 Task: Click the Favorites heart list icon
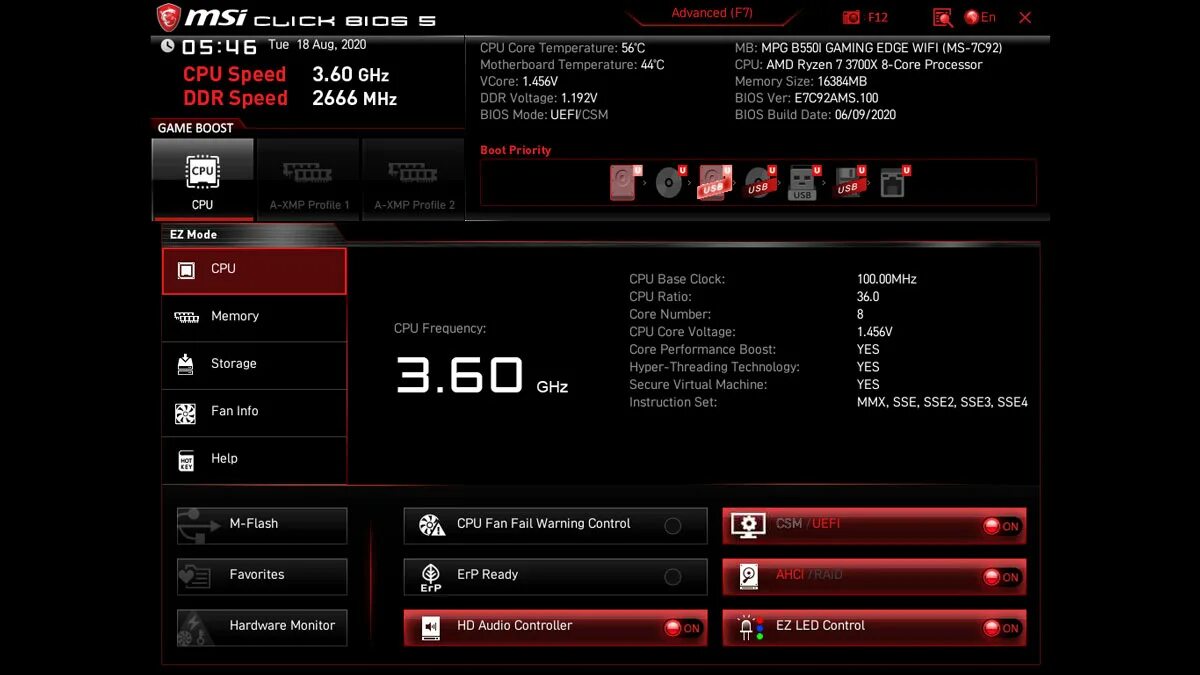click(x=194, y=576)
